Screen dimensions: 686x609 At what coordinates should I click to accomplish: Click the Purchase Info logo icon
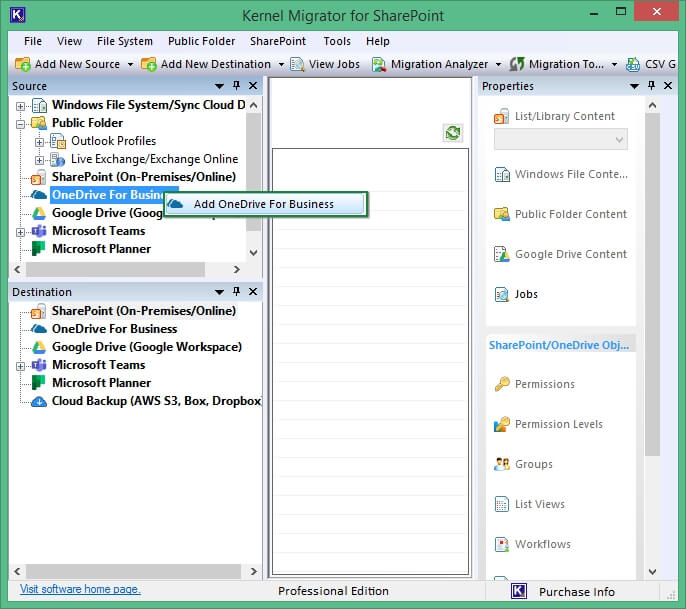[519, 591]
